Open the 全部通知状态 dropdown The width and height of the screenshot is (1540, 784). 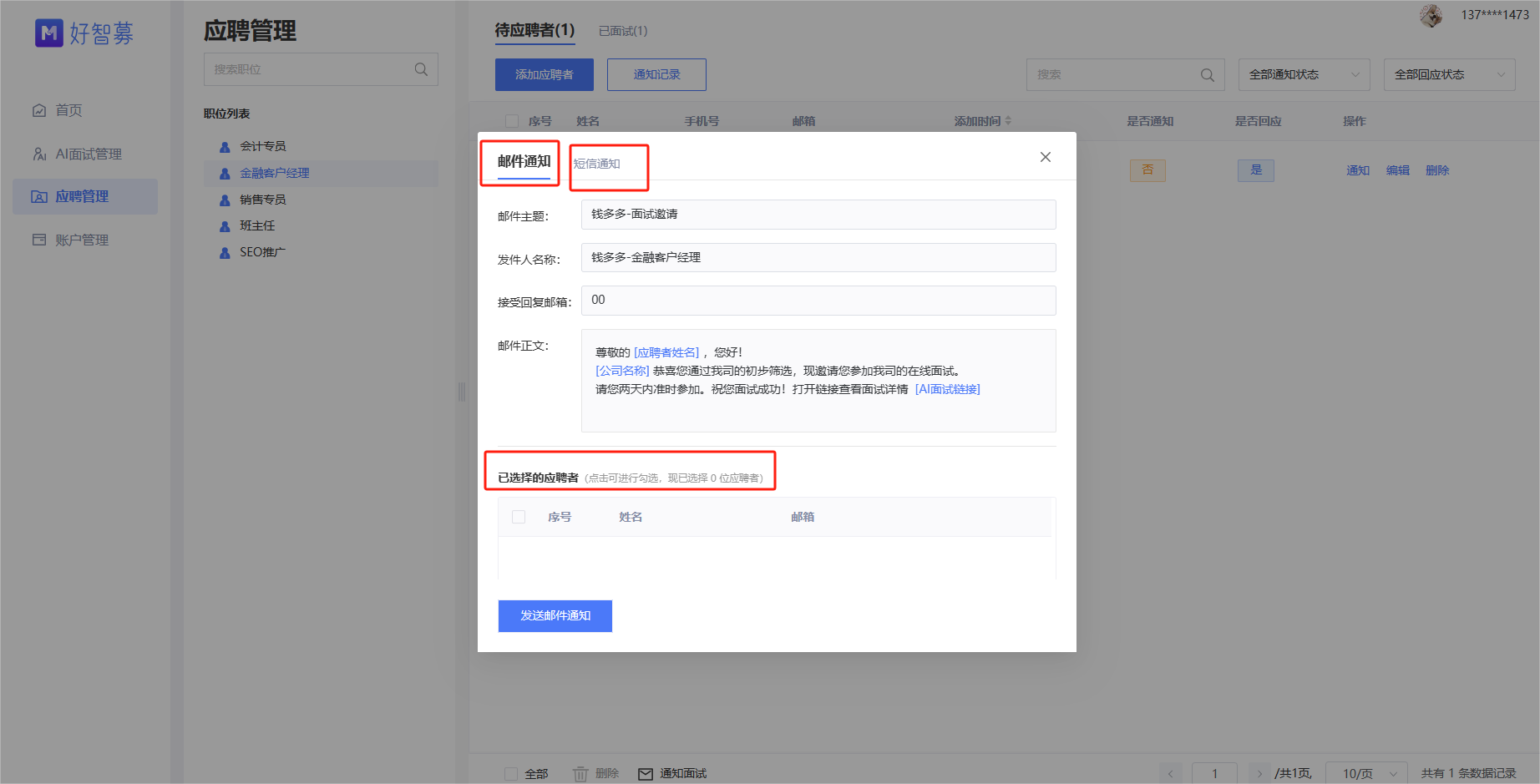(x=1303, y=74)
